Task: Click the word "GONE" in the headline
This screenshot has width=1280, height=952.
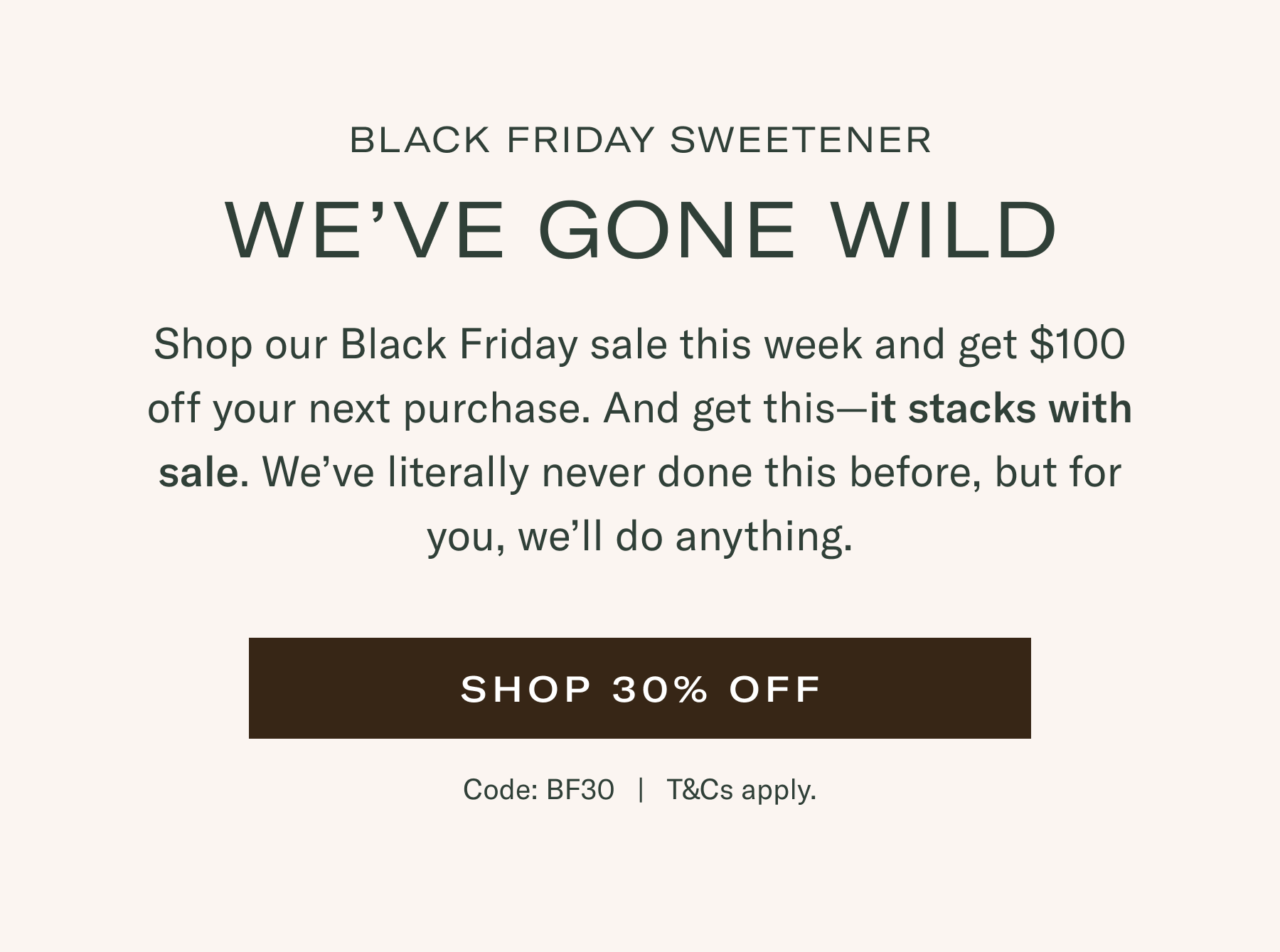Action: [x=666, y=231]
